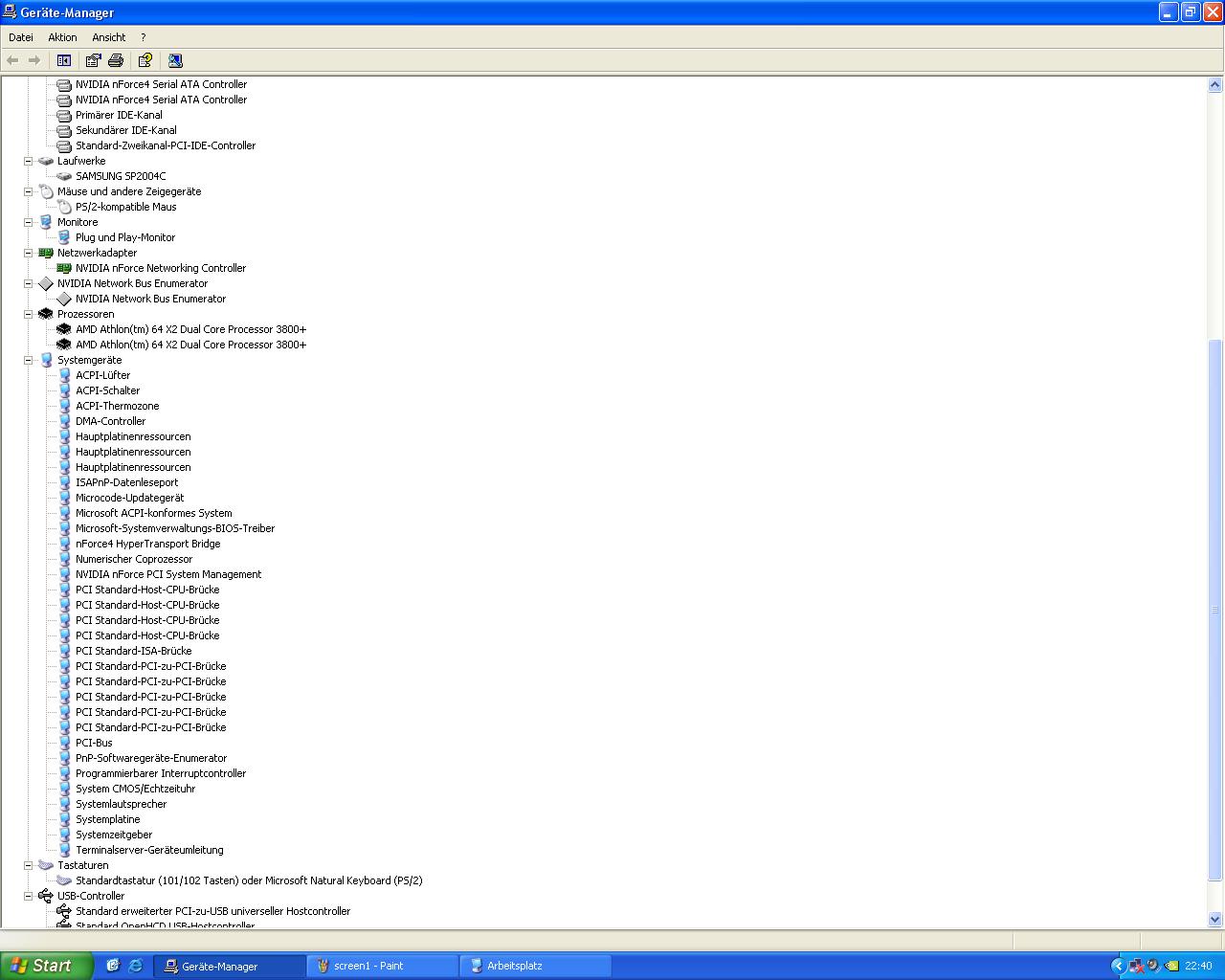Image resolution: width=1225 pixels, height=980 pixels.
Task: Click the scrollbar up arrow
Action: [x=1215, y=85]
